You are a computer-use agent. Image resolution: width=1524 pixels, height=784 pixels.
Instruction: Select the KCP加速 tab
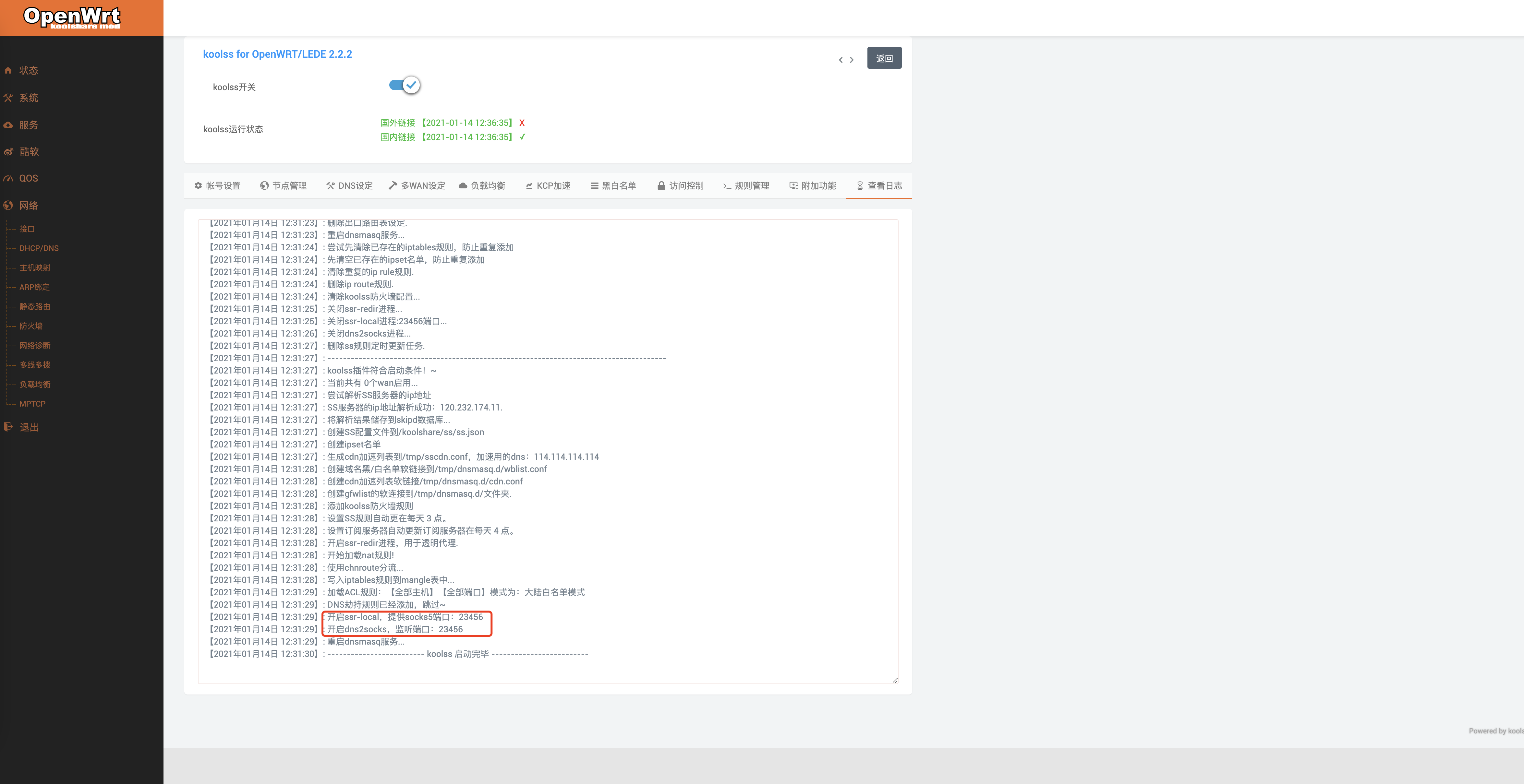pyautogui.click(x=548, y=186)
